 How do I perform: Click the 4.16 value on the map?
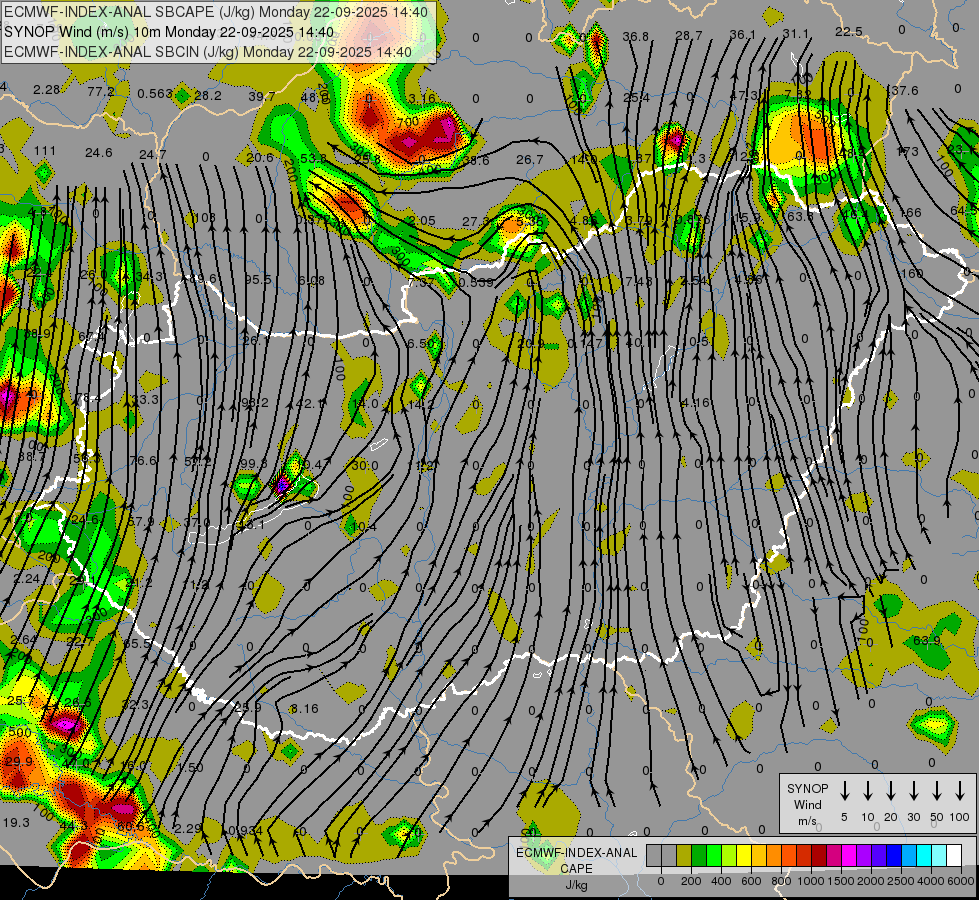coord(696,403)
